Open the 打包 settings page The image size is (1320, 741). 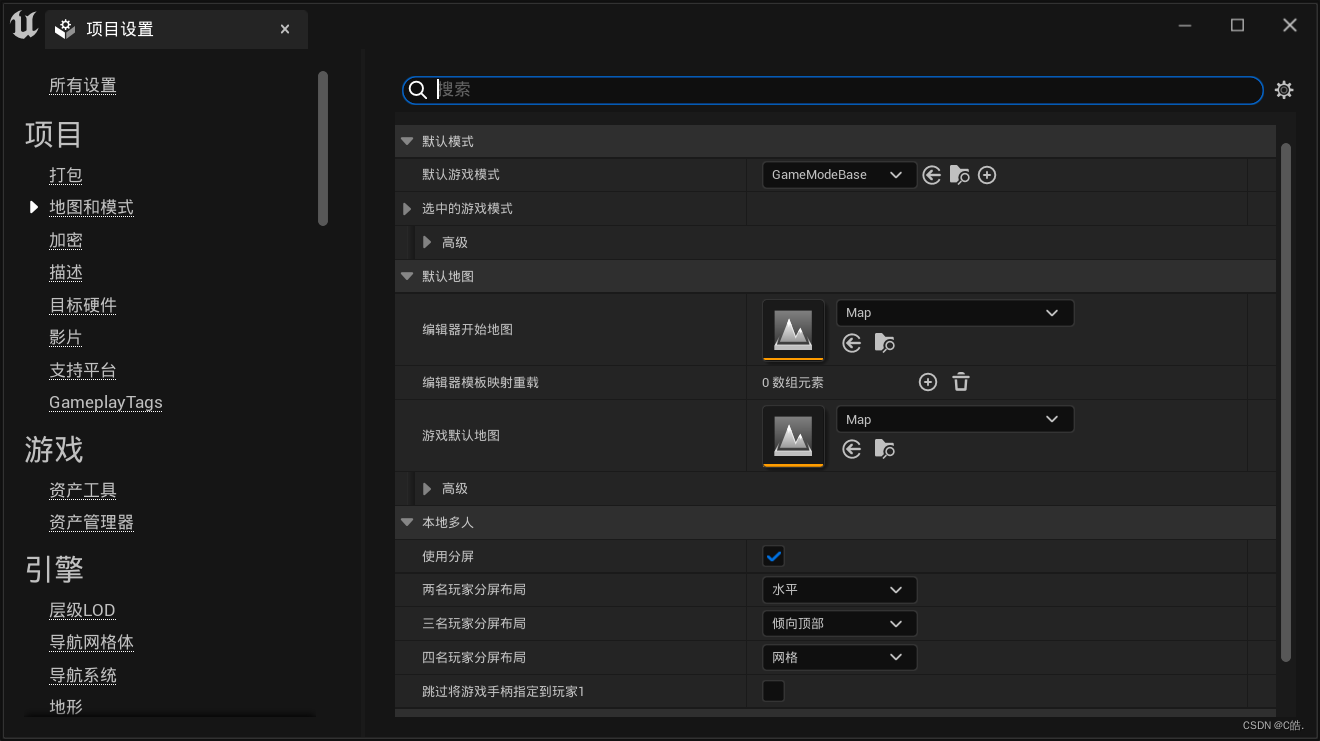66,175
